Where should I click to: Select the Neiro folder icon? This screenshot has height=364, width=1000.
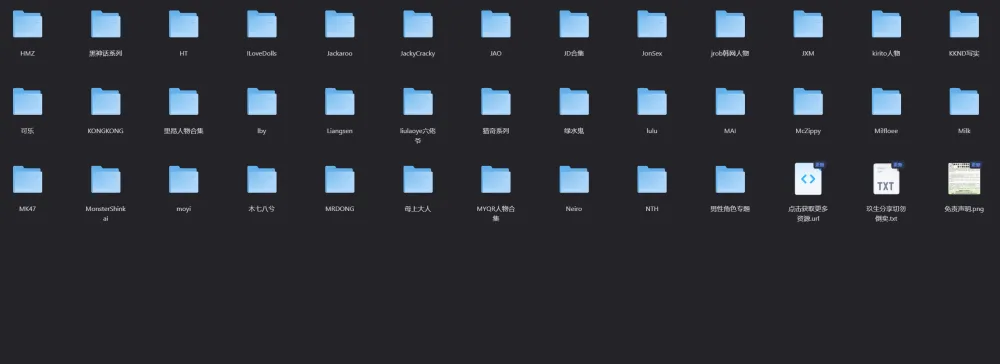coord(574,180)
